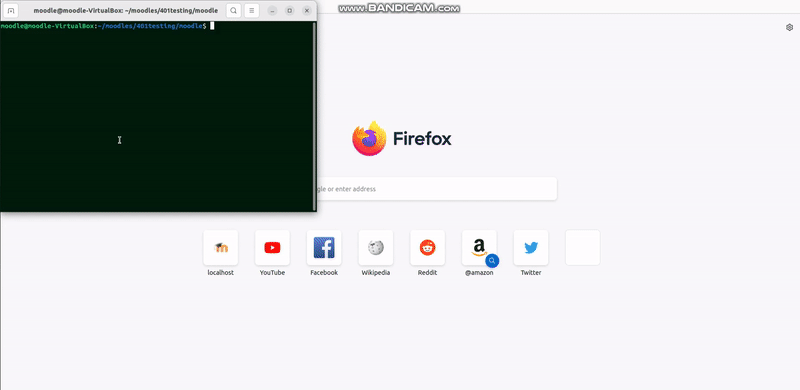The height and width of the screenshot is (390, 800).
Task: Minimize the terminal window
Action: 272,10
